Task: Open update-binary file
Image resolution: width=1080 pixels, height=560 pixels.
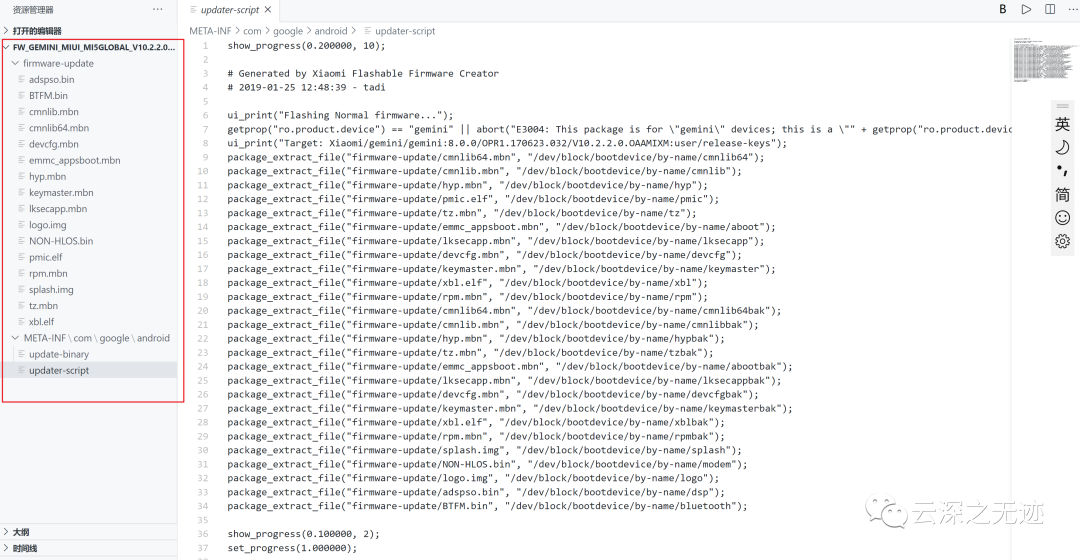Action: point(59,354)
